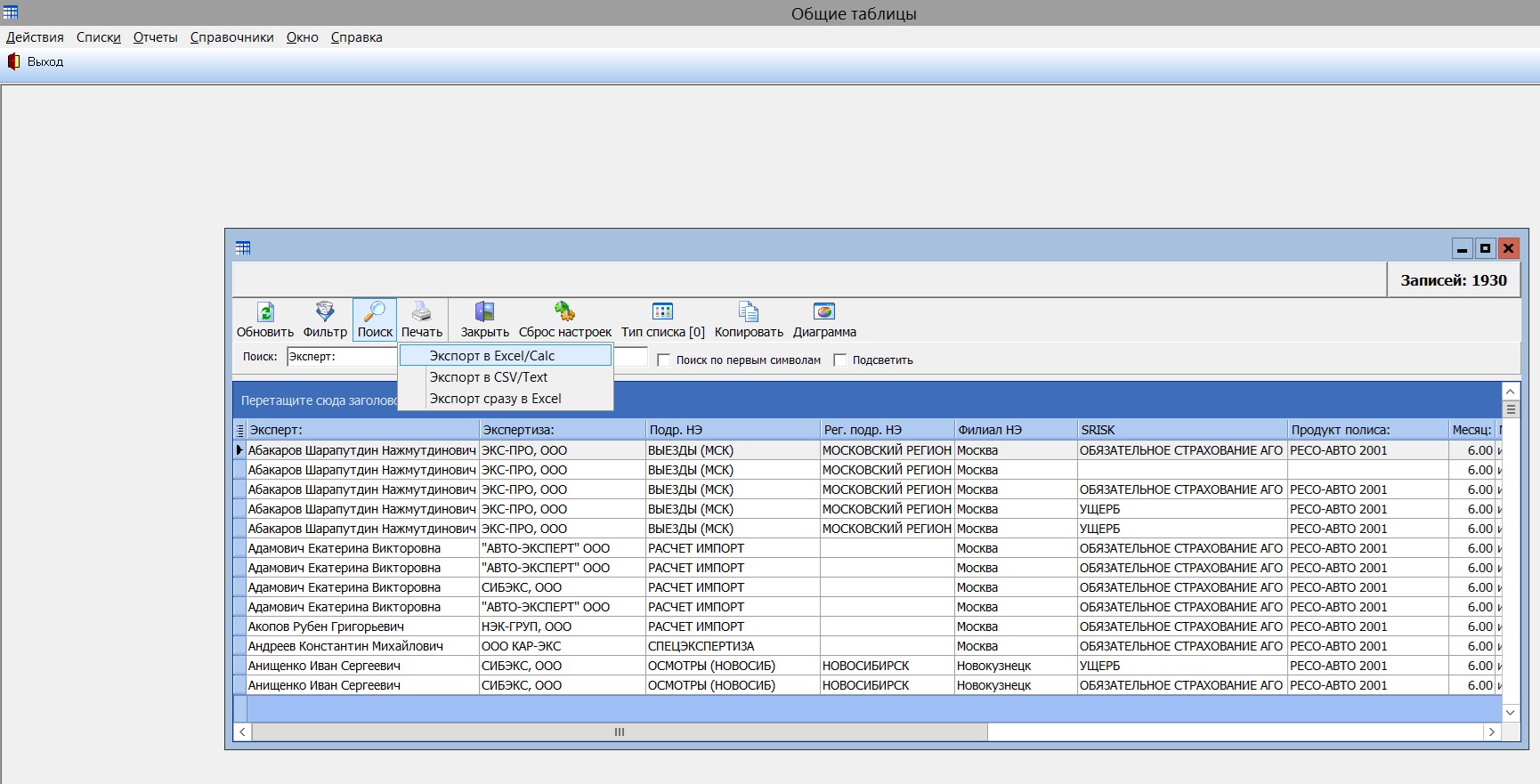The width and height of the screenshot is (1540, 784).
Task: Choose Экспорт в Excel/Calc
Action: click(506, 356)
